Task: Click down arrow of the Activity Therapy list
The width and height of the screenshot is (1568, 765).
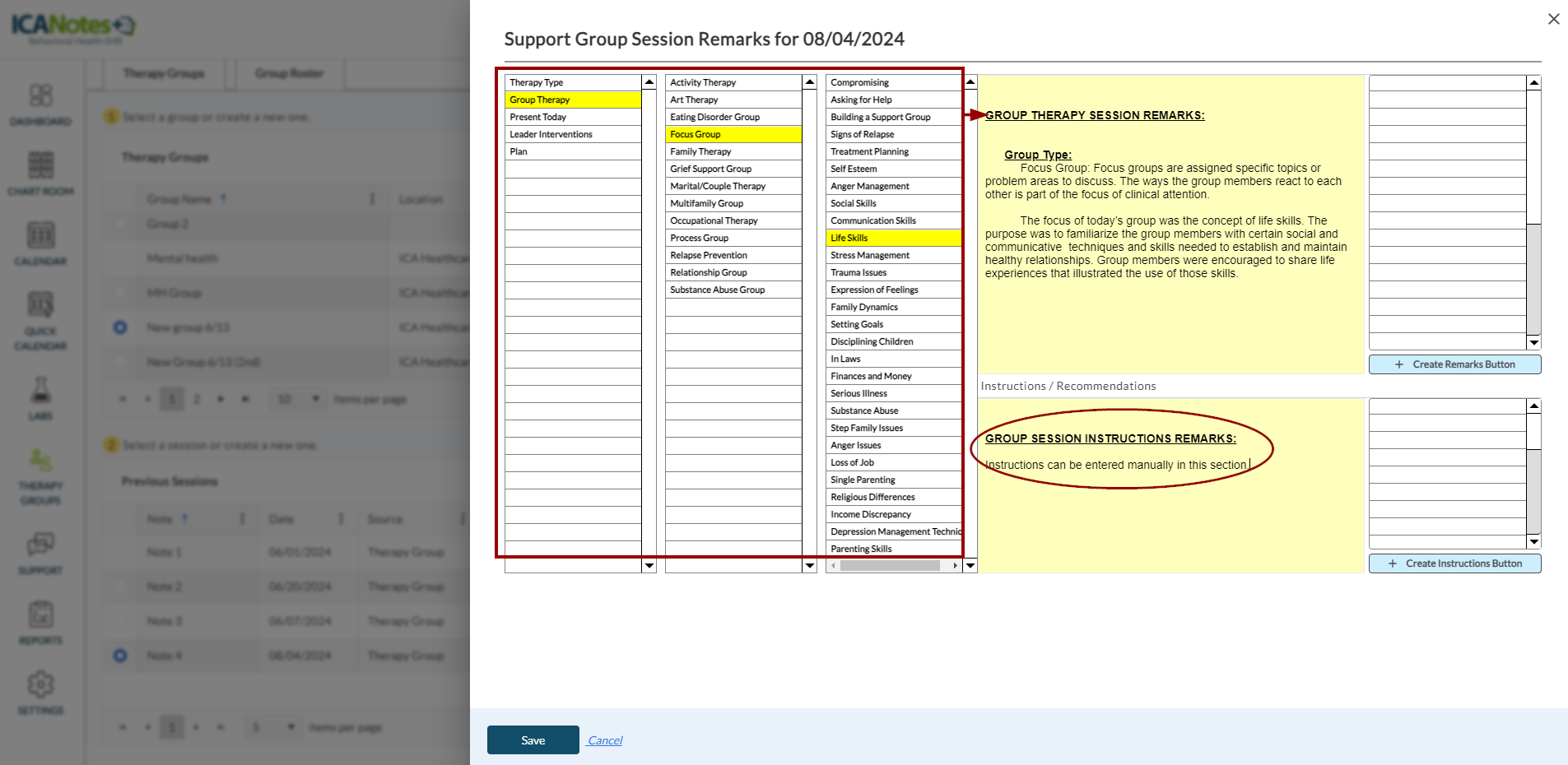Action: pyautogui.click(x=810, y=566)
